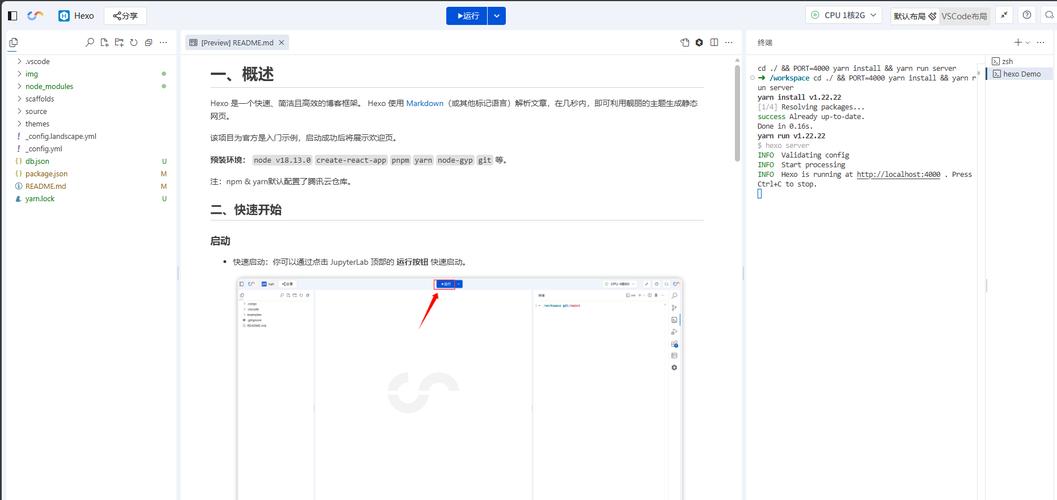
Task: Open the dropdown arrow beside 运行
Action: coord(497,16)
